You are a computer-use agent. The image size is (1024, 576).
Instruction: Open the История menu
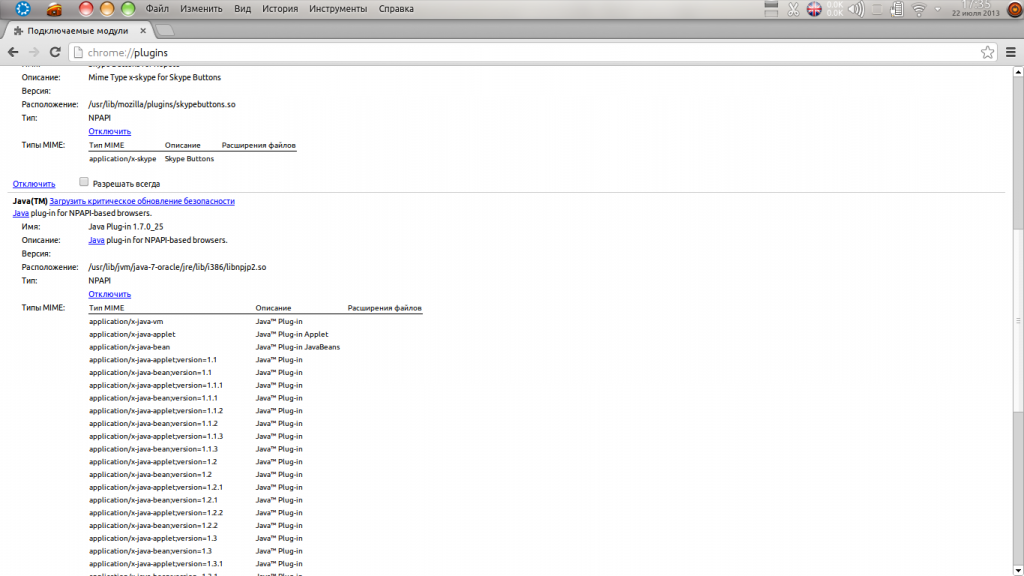click(x=280, y=8)
